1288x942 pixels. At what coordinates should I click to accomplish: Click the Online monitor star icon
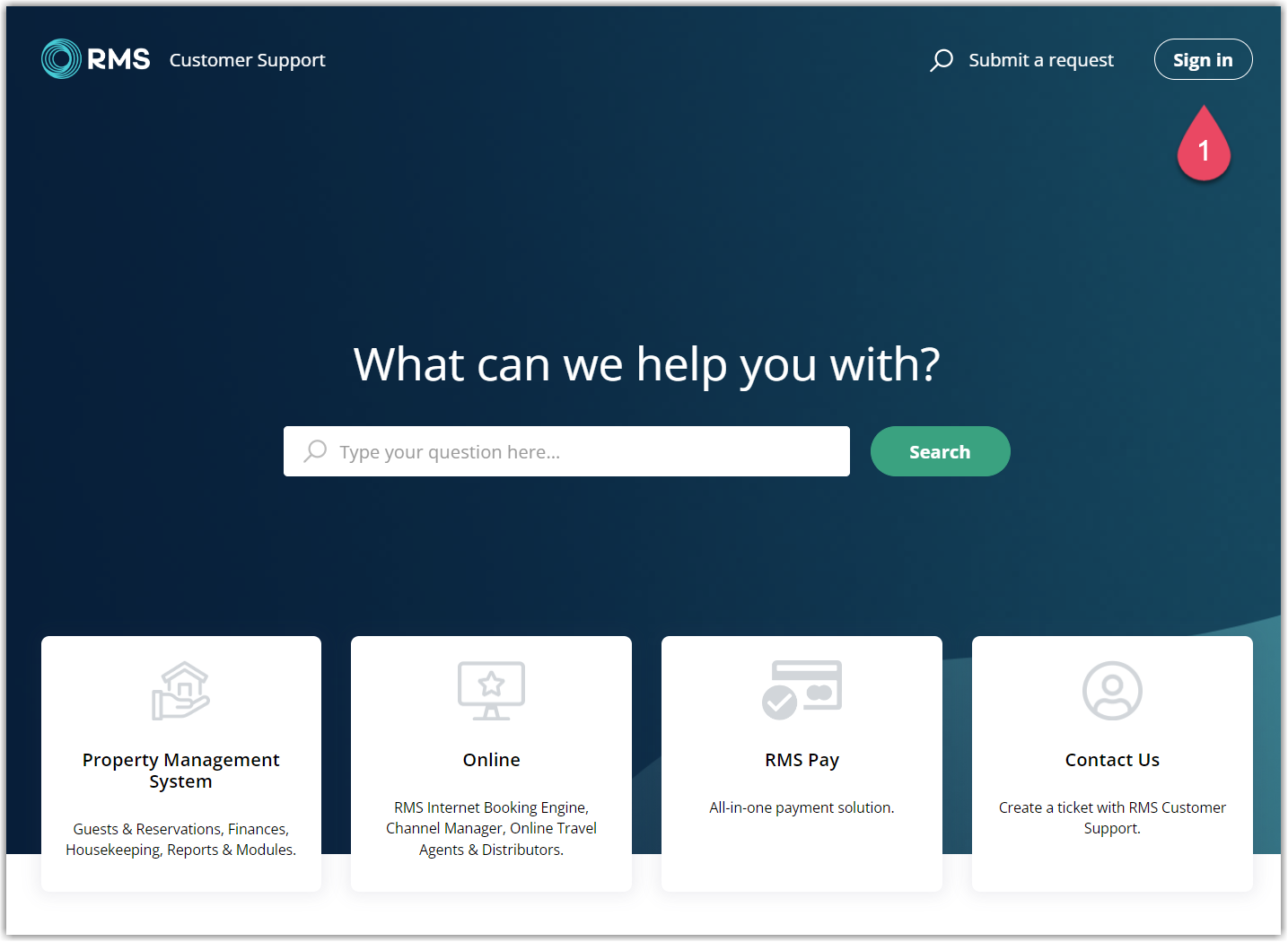(491, 691)
